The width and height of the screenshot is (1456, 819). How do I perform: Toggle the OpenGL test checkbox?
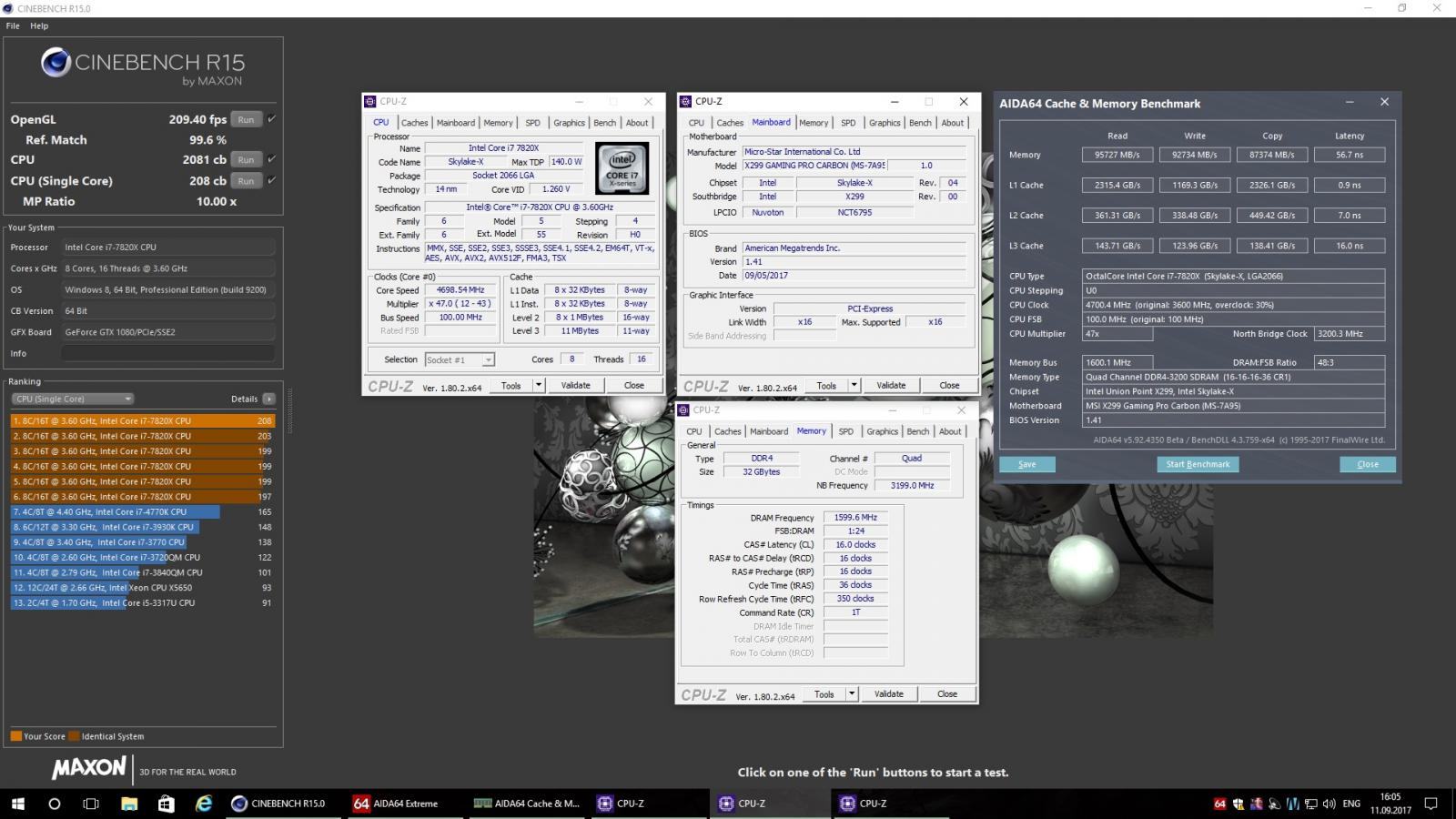(271, 119)
